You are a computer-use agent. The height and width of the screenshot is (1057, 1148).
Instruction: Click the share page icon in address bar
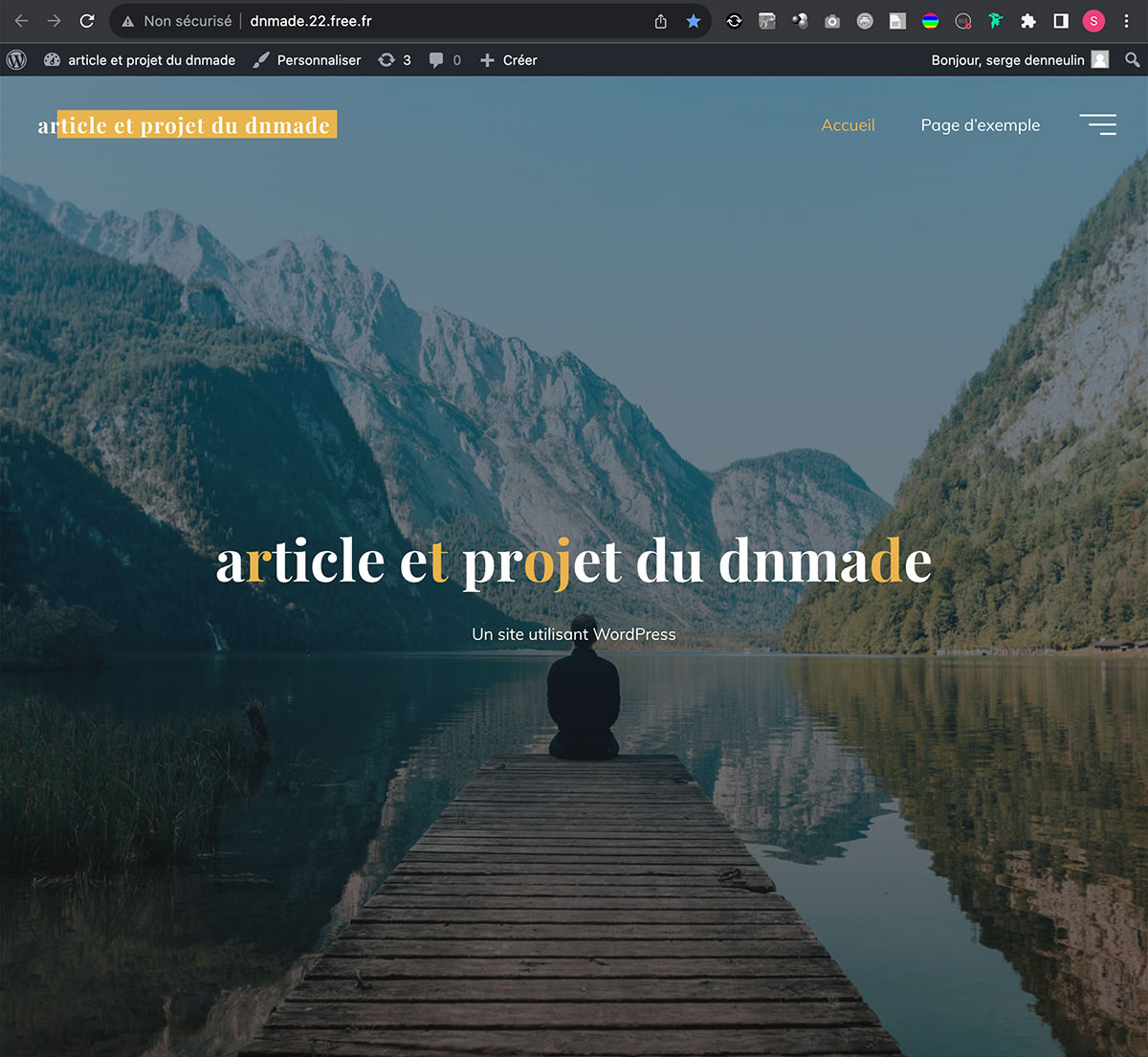point(661,21)
